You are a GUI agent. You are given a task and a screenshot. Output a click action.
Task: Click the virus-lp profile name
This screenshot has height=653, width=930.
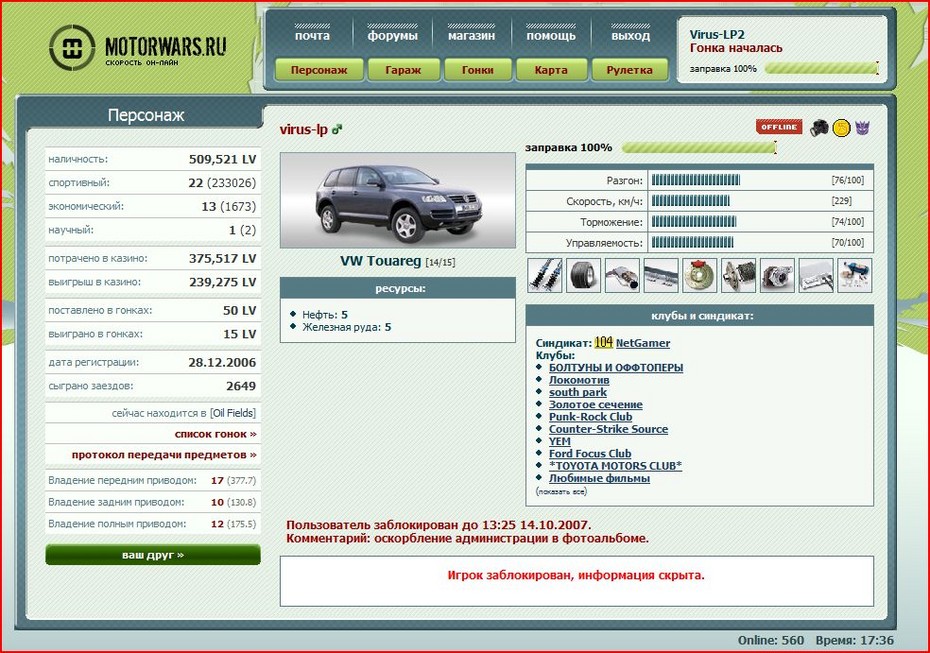tap(303, 129)
